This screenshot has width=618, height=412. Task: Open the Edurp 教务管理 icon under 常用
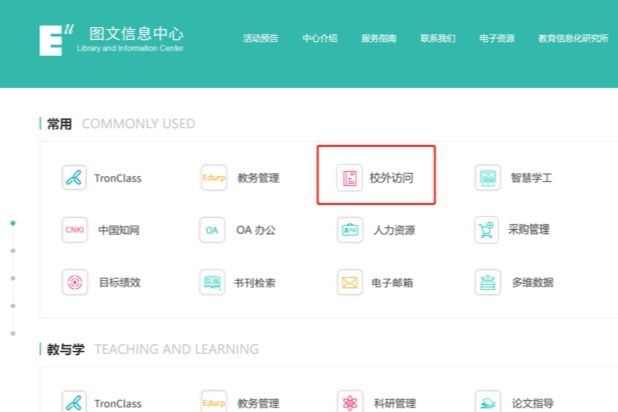click(x=214, y=178)
